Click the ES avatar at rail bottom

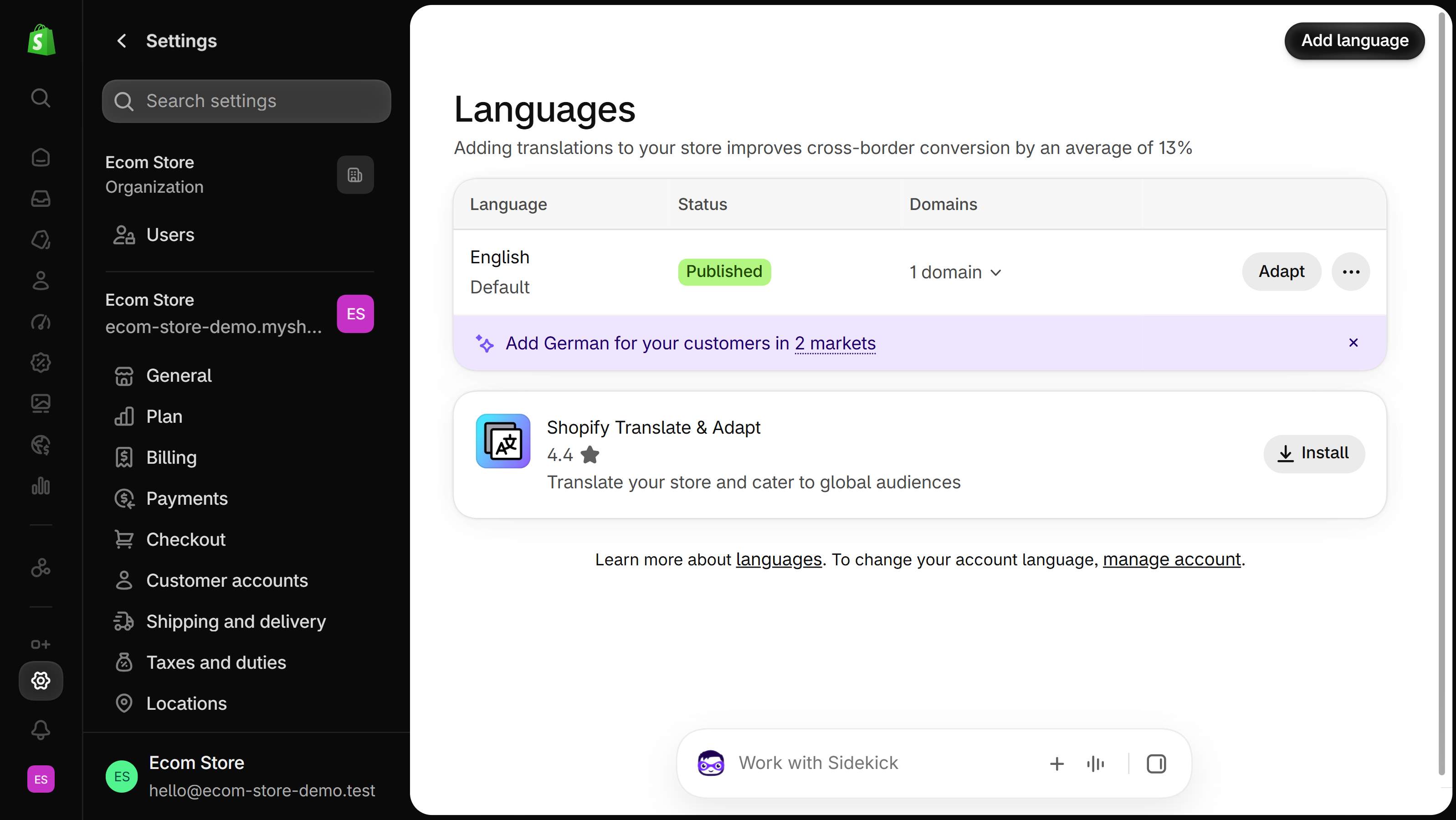coord(41,779)
